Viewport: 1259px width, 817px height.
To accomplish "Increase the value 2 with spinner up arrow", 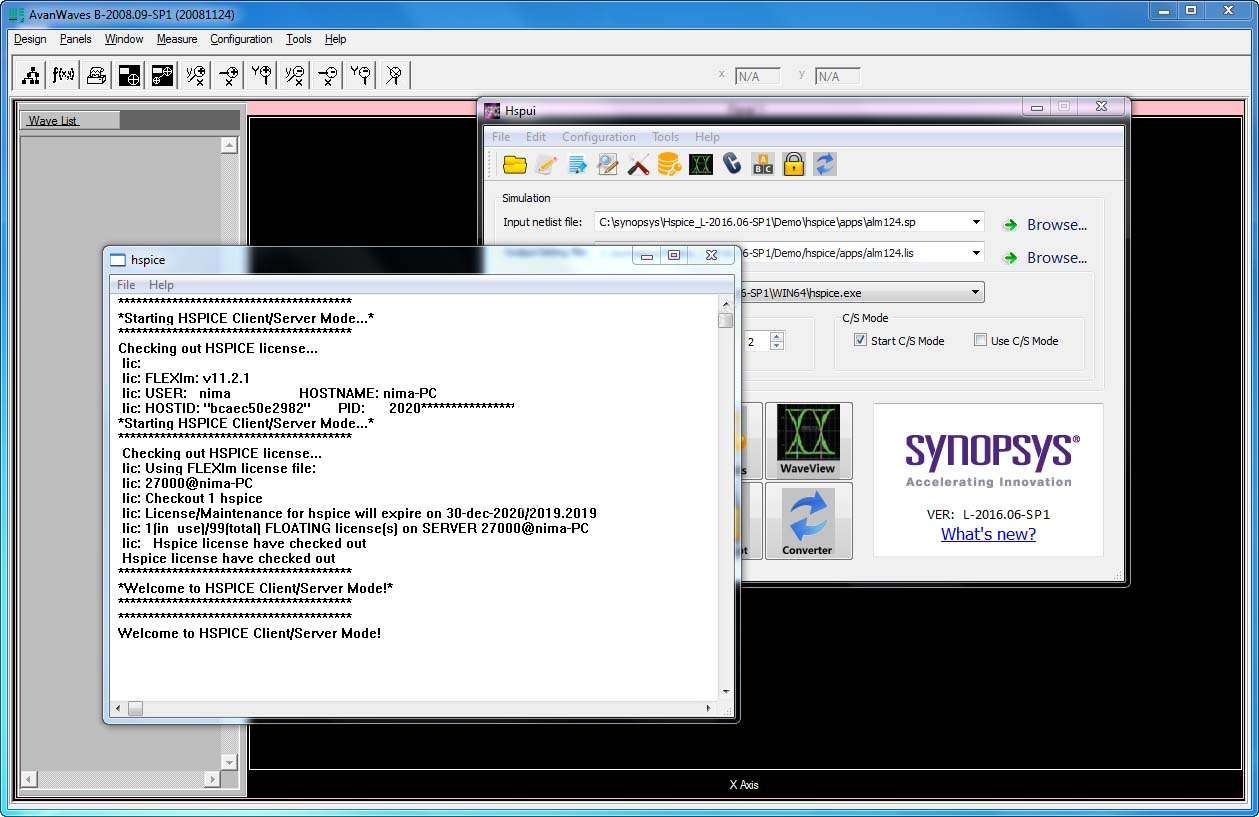I will click(x=777, y=336).
